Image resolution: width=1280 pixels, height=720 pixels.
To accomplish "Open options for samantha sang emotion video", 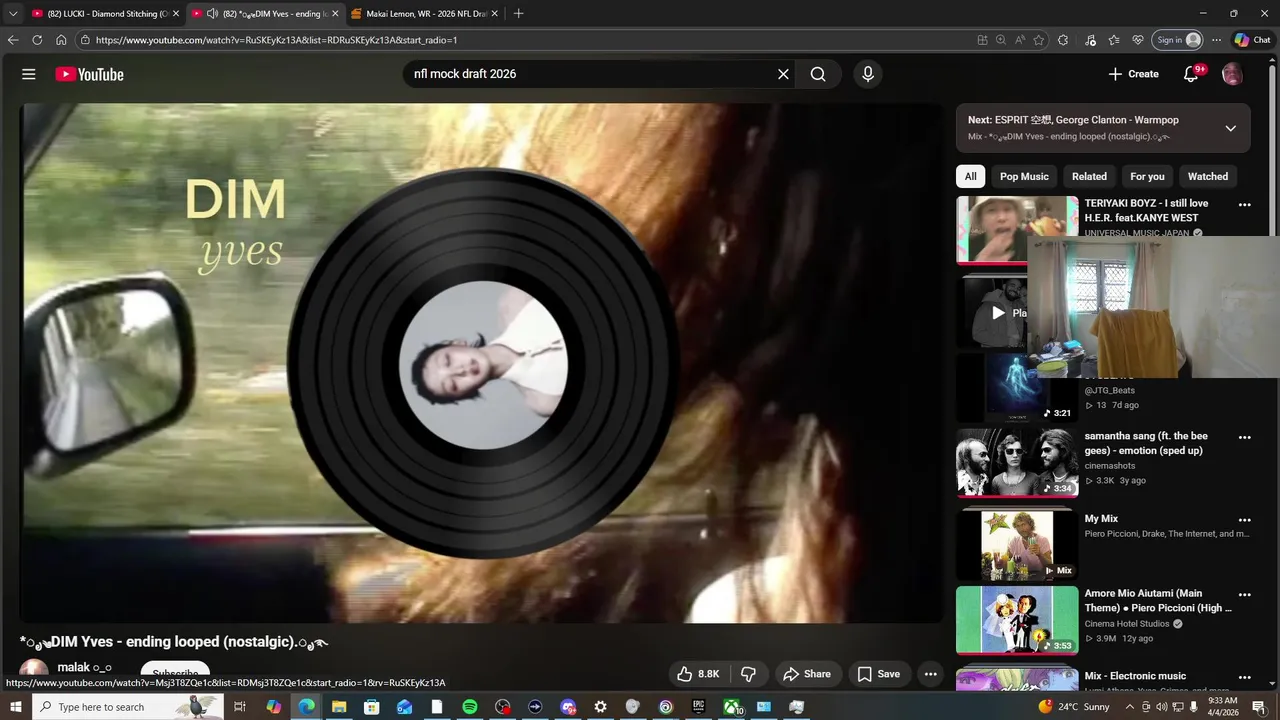I will click(1244, 438).
